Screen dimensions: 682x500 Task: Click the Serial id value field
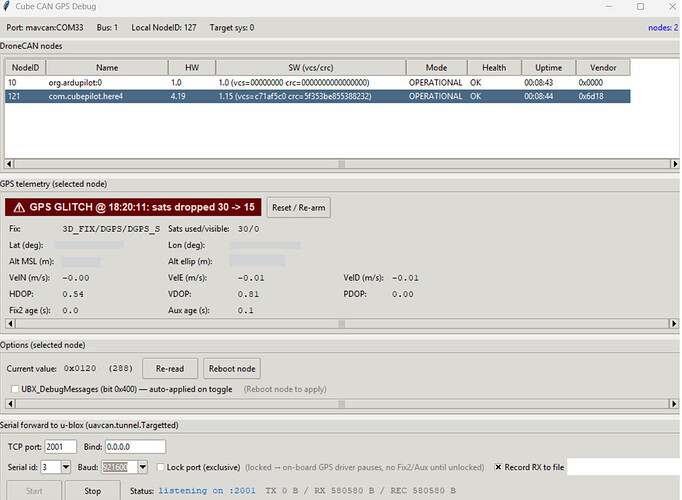51,467
